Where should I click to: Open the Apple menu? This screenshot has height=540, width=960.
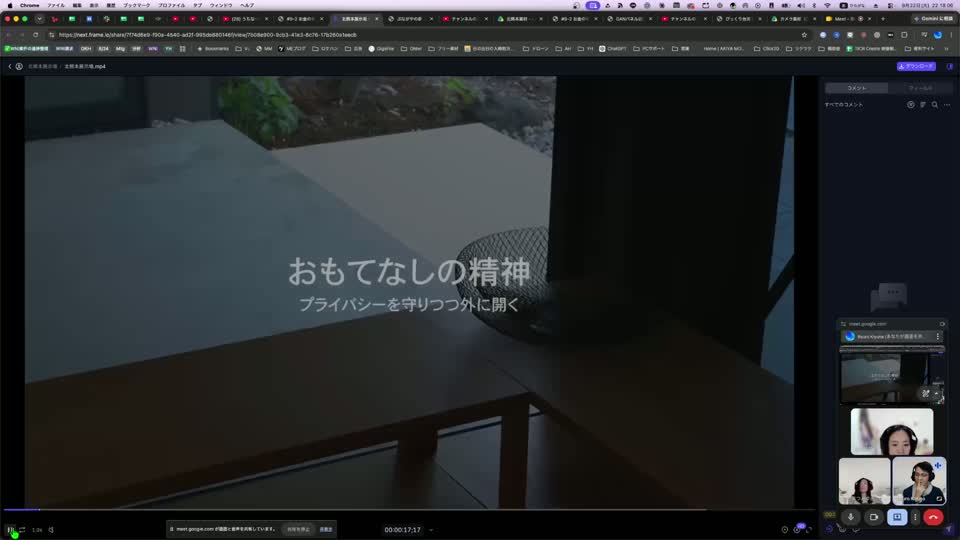9,5
